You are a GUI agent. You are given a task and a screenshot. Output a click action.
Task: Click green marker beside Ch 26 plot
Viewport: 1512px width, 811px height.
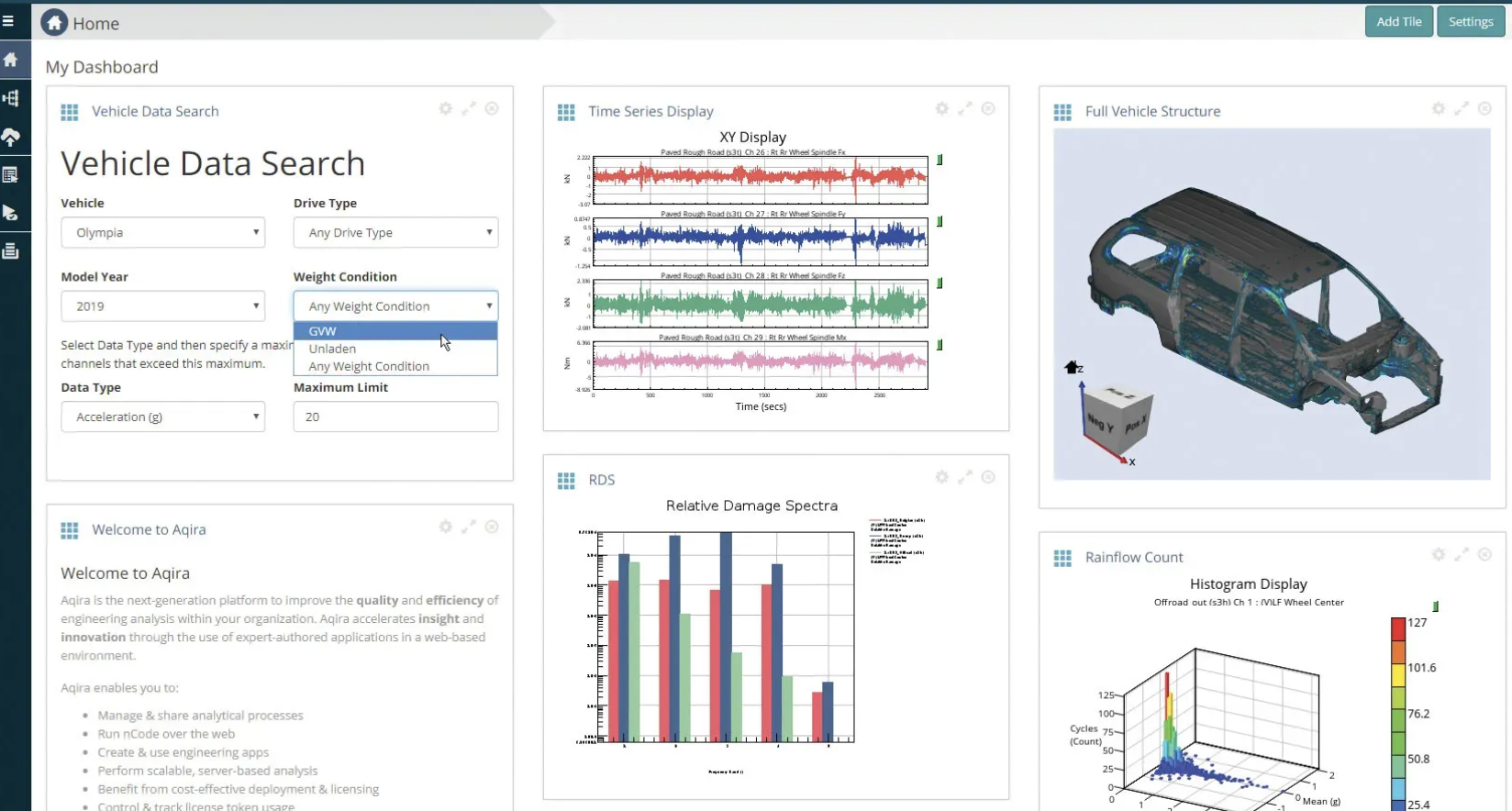point(939,160)
